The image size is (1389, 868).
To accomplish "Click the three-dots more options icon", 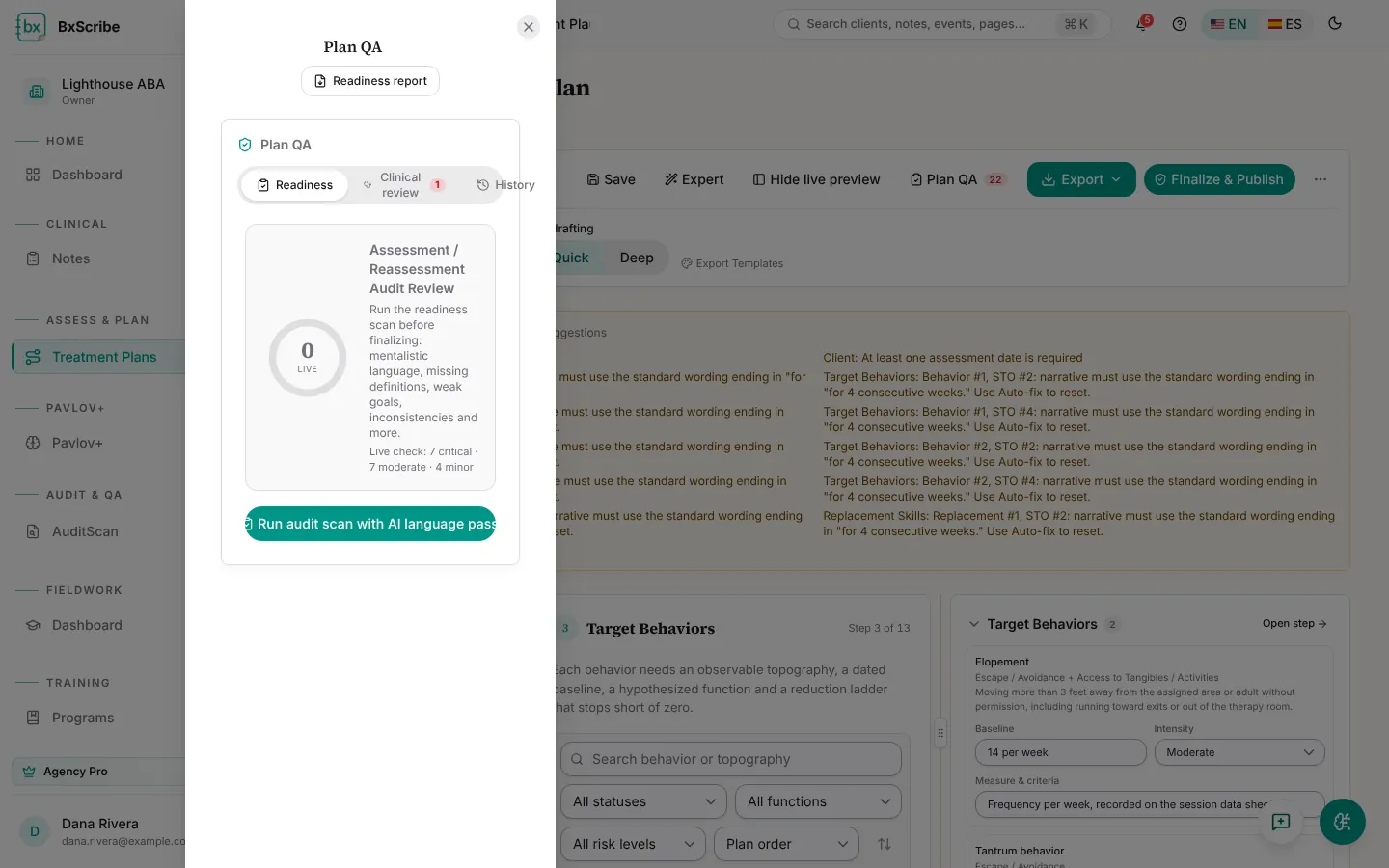I will tap(1321, 179).
